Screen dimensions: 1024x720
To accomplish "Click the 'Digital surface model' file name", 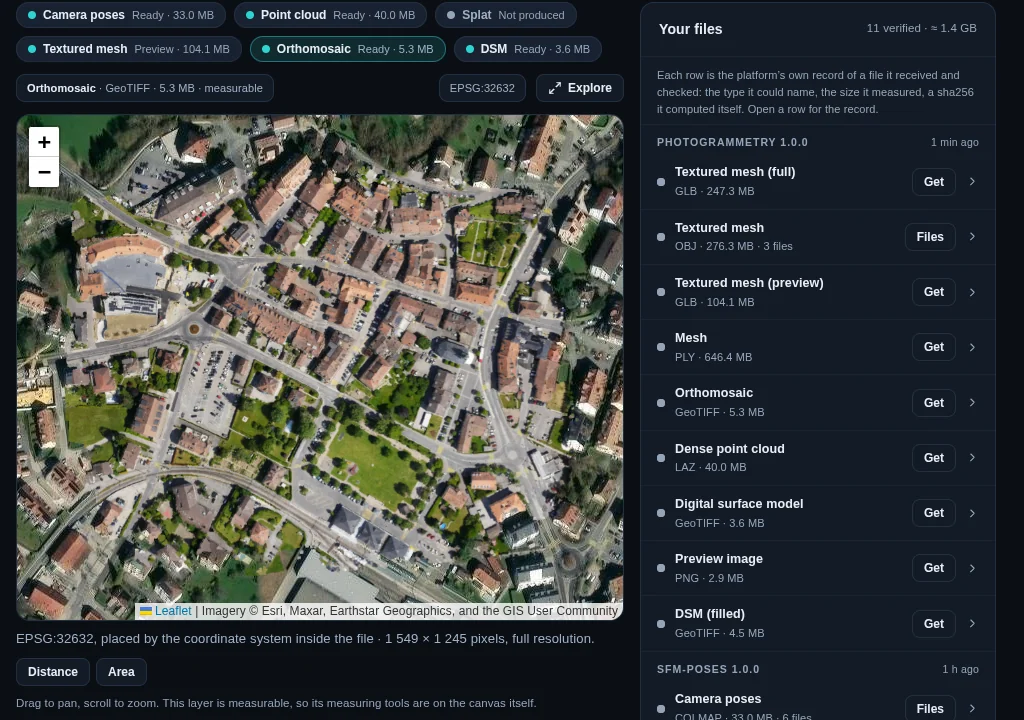I will 739,504.
